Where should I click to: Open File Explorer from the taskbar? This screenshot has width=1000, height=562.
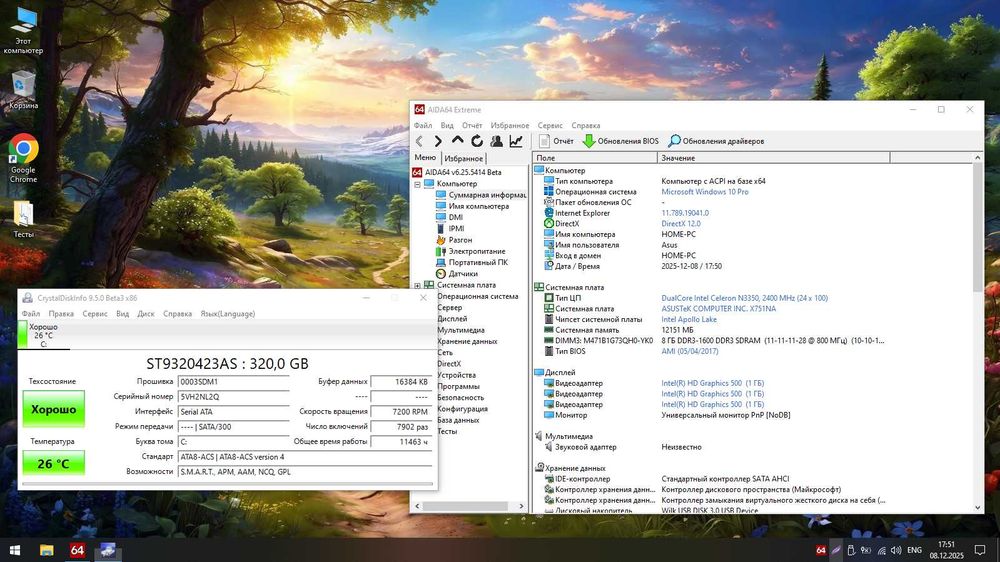coord(47,550)
